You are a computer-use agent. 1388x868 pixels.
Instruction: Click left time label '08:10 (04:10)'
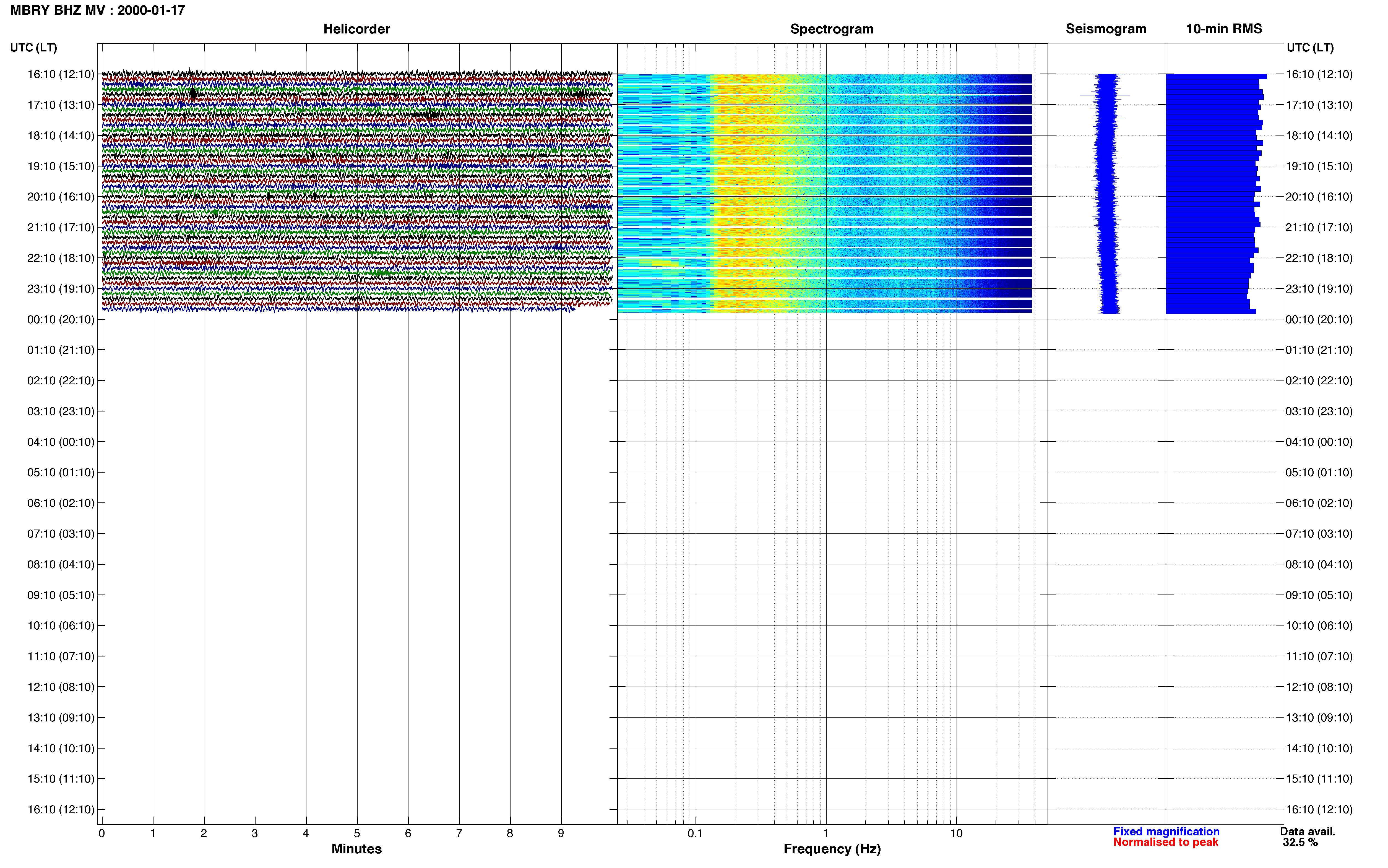coord(61,564)
